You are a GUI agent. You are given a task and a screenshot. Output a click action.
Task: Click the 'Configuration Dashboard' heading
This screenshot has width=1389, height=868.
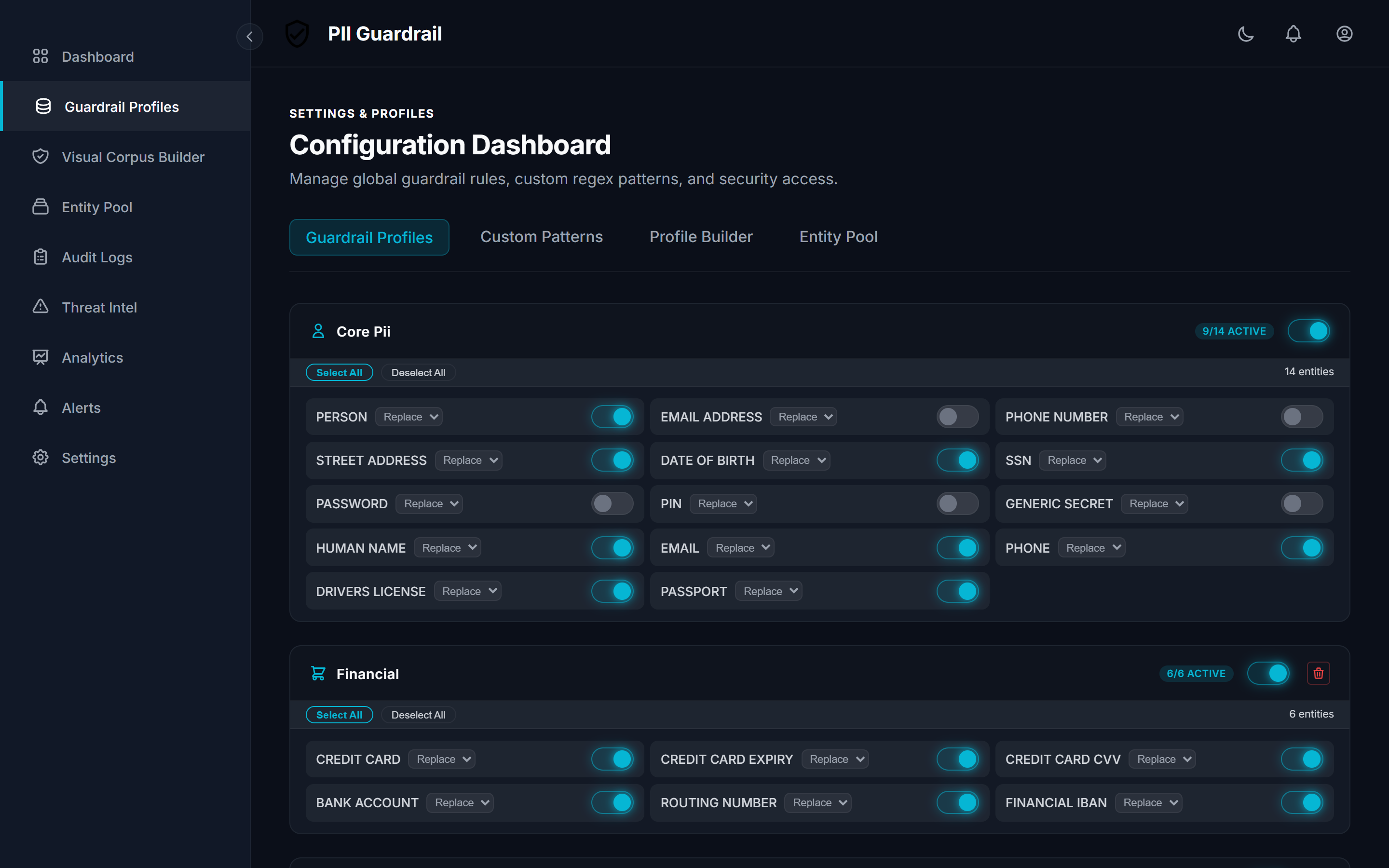pyautogui.click(x=450, y=145)
